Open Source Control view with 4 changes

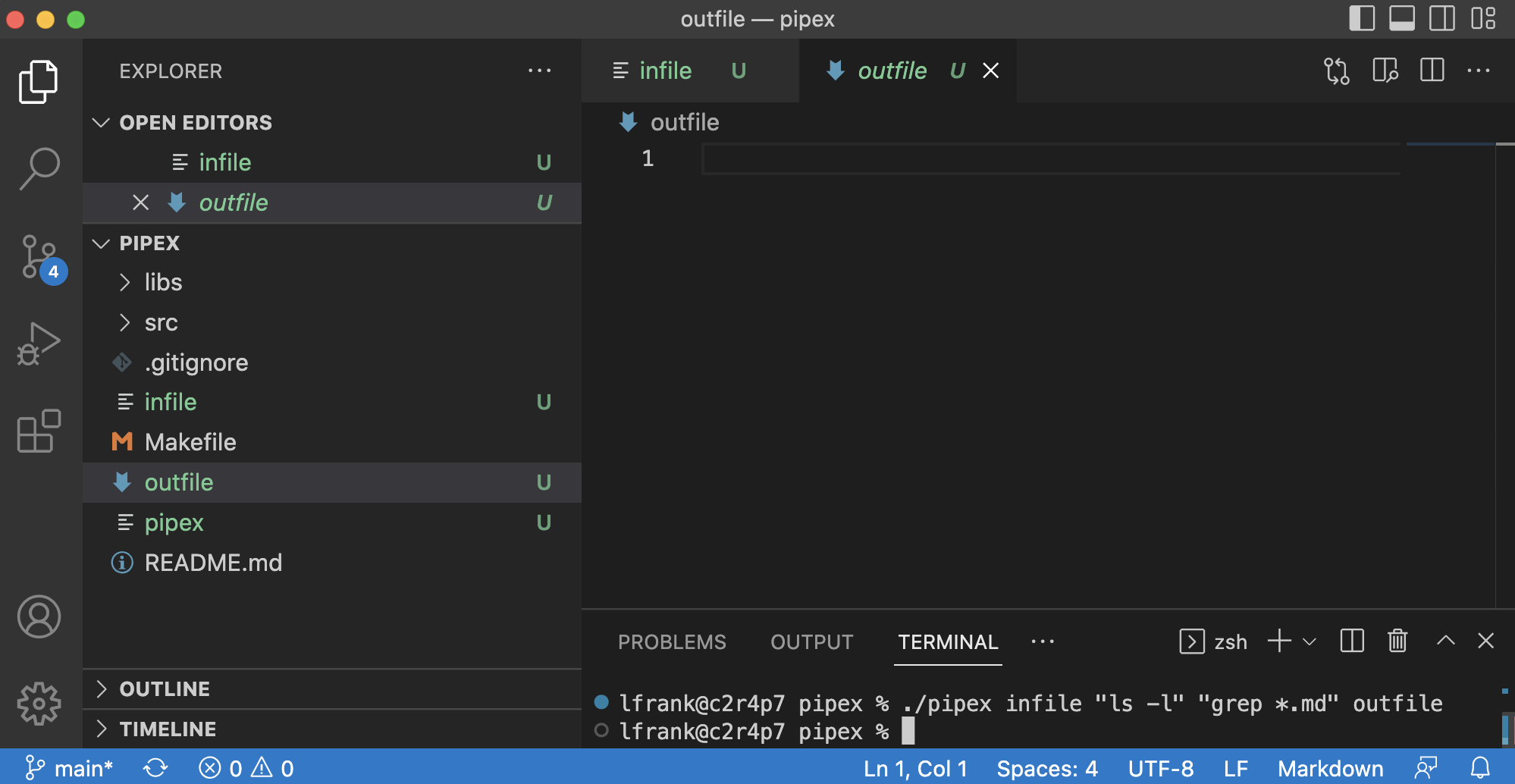(x=40, y=258)
